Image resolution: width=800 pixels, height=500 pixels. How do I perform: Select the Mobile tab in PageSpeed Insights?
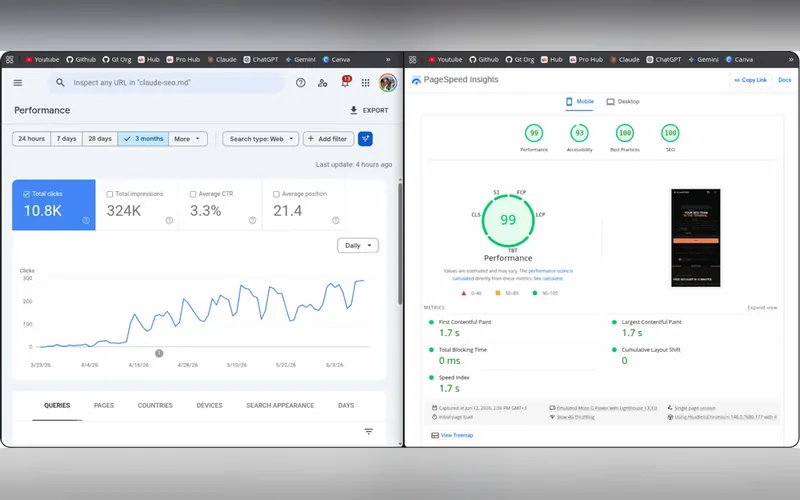[x=580, y=102]
